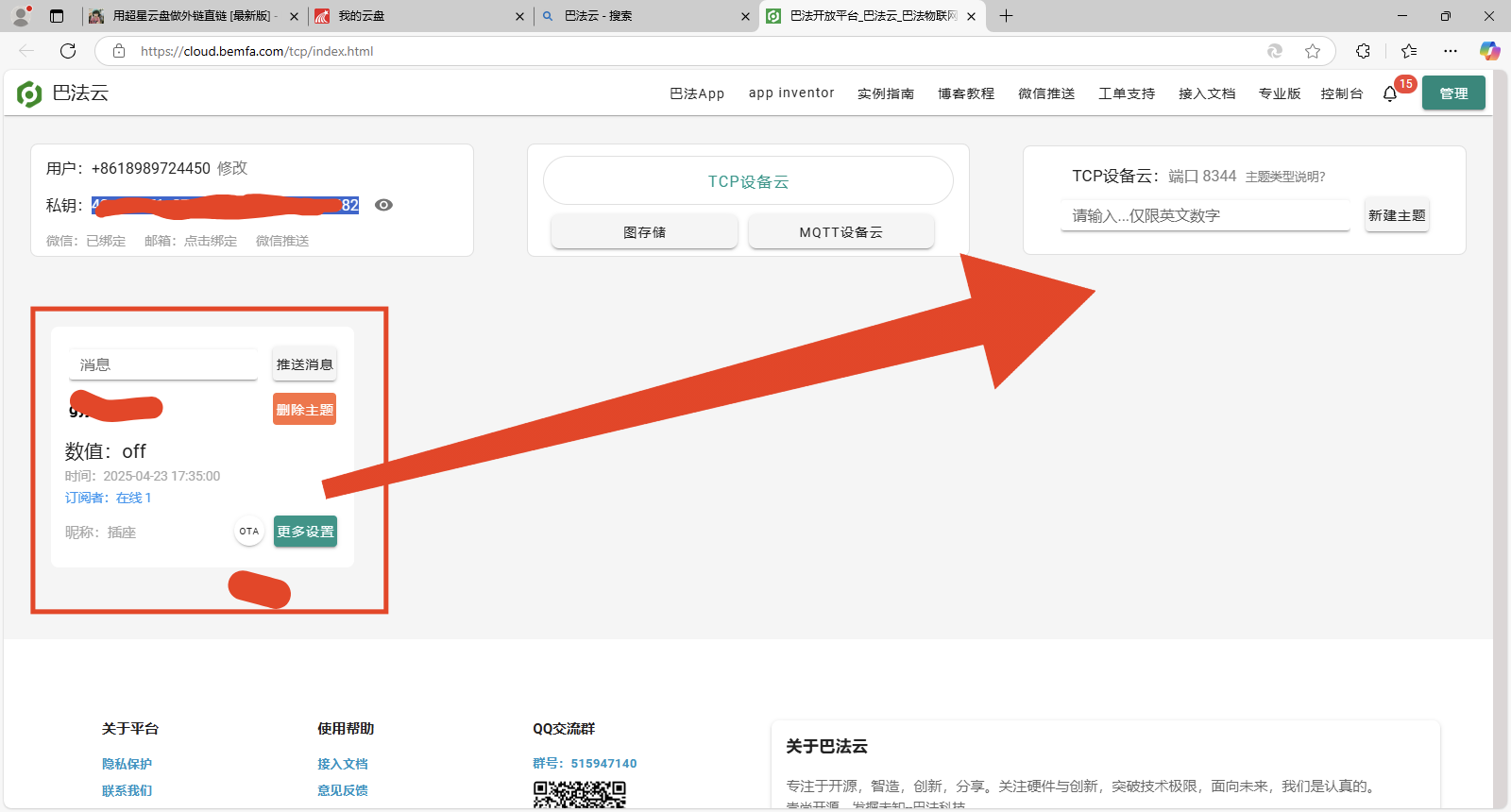Go back with browser back arrow

point(26,51)
